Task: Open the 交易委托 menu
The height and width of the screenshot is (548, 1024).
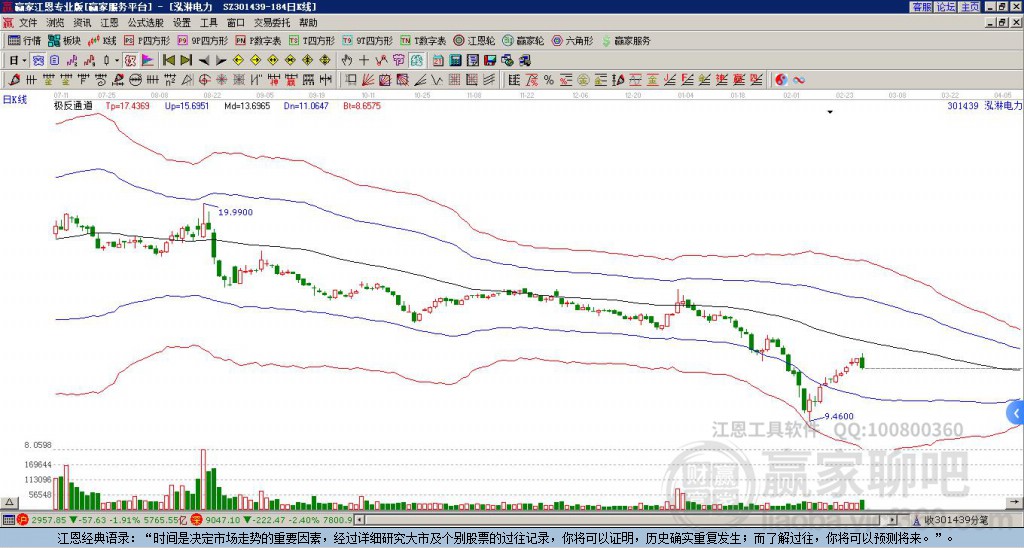Action: coord(272,23)
